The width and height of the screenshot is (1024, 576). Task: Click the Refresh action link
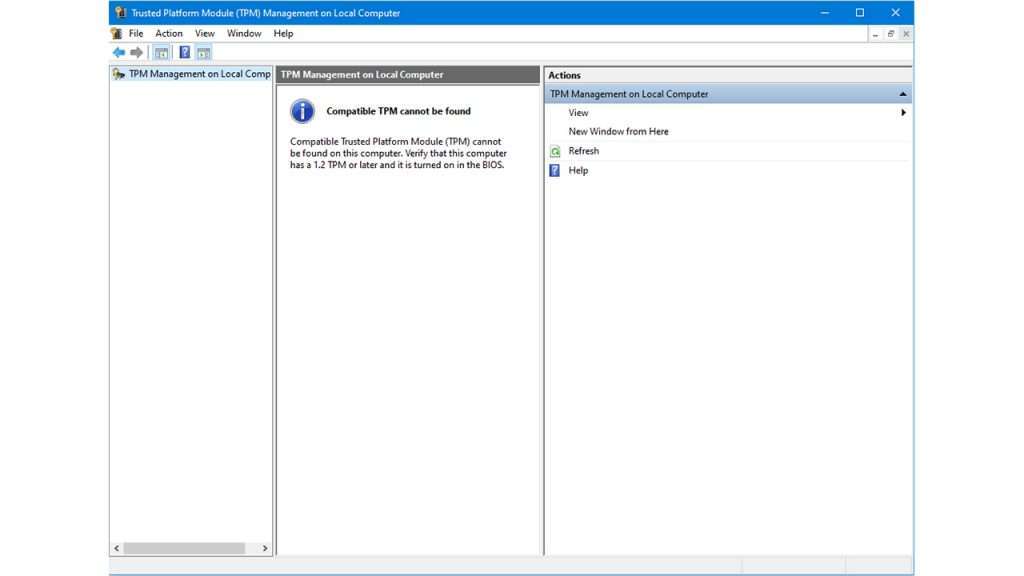click(x=583, y=151)
